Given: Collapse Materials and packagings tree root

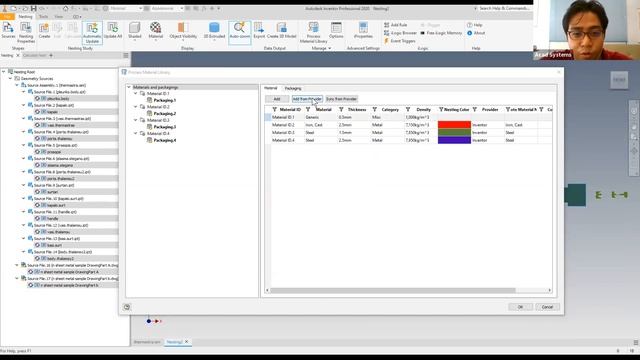Looking at the screenshot, I should pos(129,87).
